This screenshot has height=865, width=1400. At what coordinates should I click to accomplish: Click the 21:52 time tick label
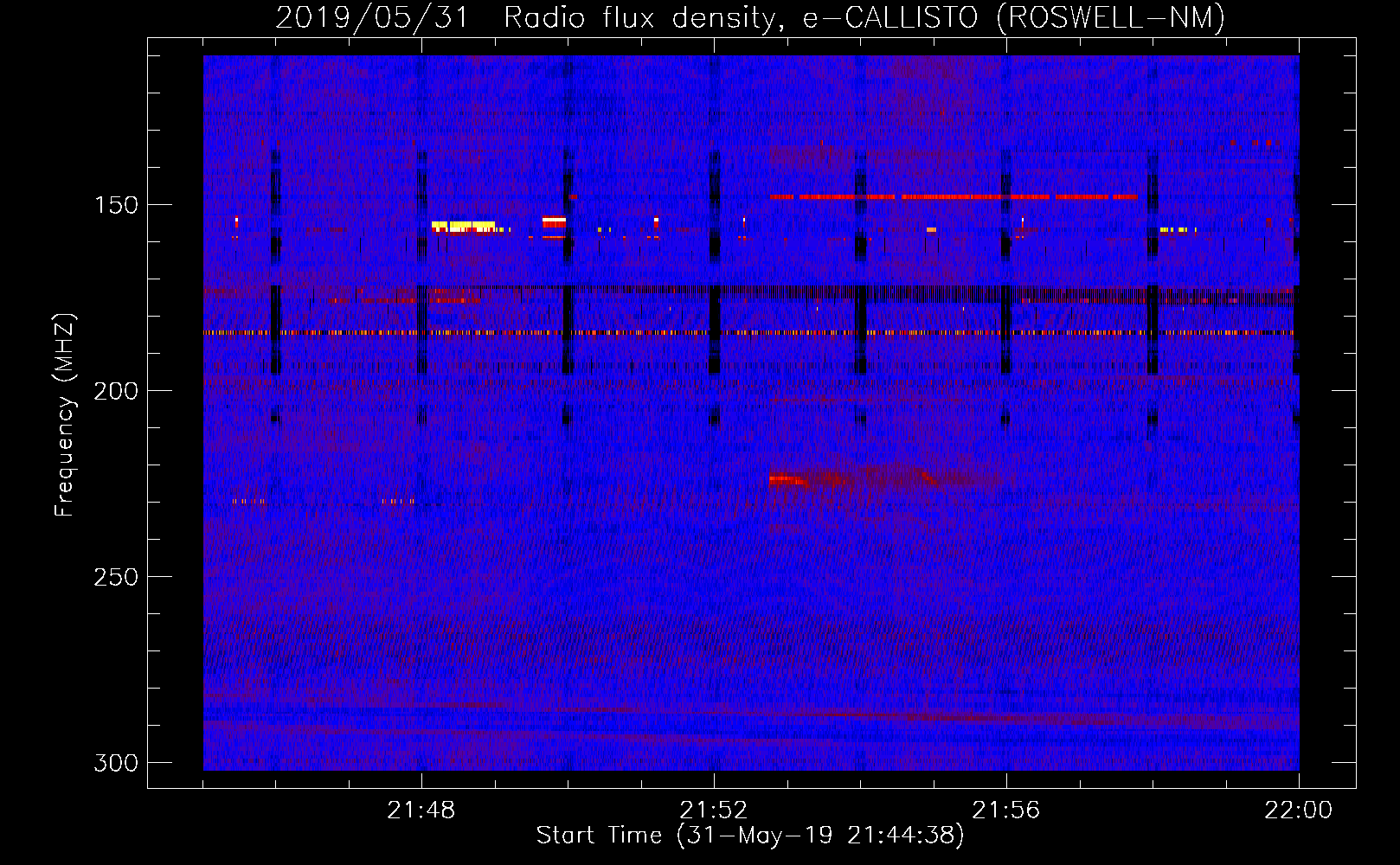pos(714,811)
